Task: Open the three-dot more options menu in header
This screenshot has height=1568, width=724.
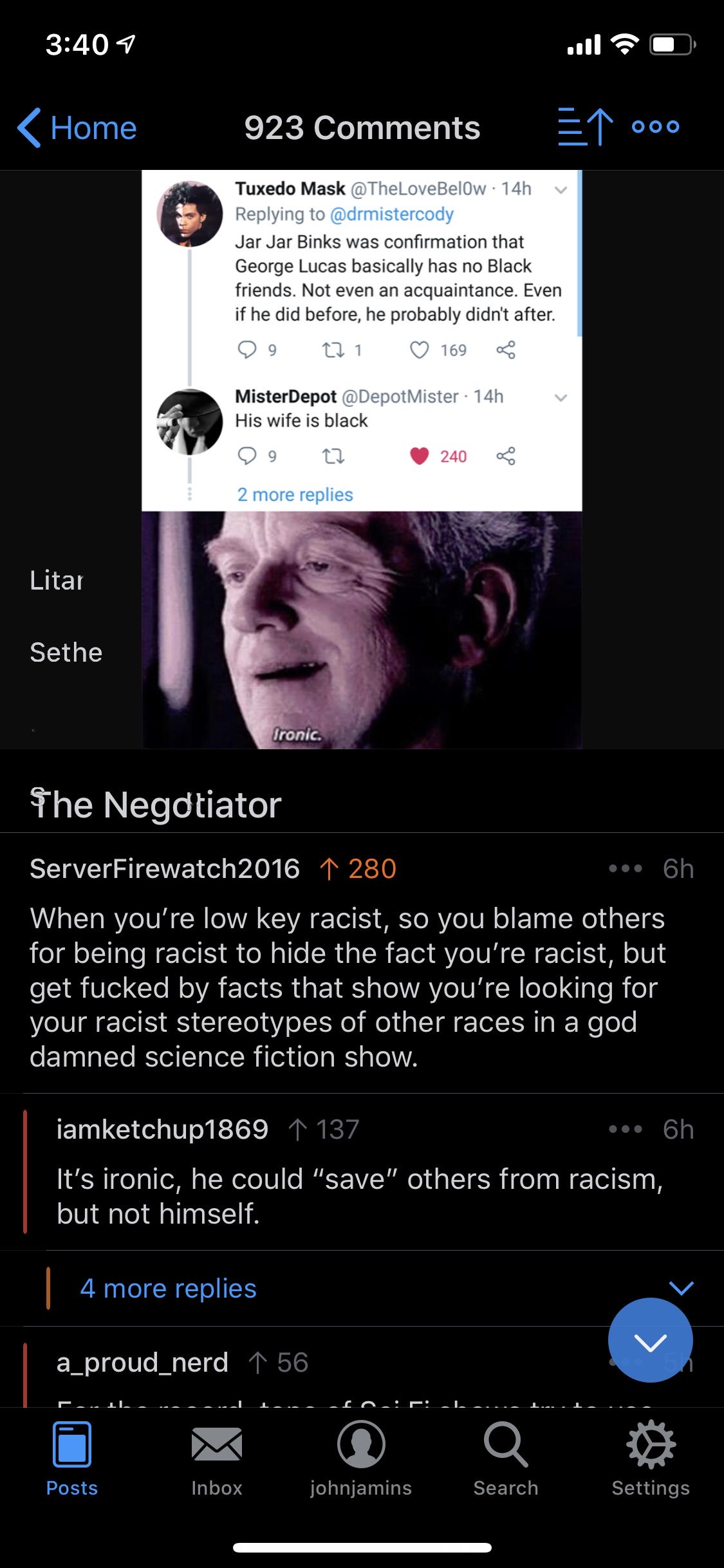Action: (x=655, y=127)
